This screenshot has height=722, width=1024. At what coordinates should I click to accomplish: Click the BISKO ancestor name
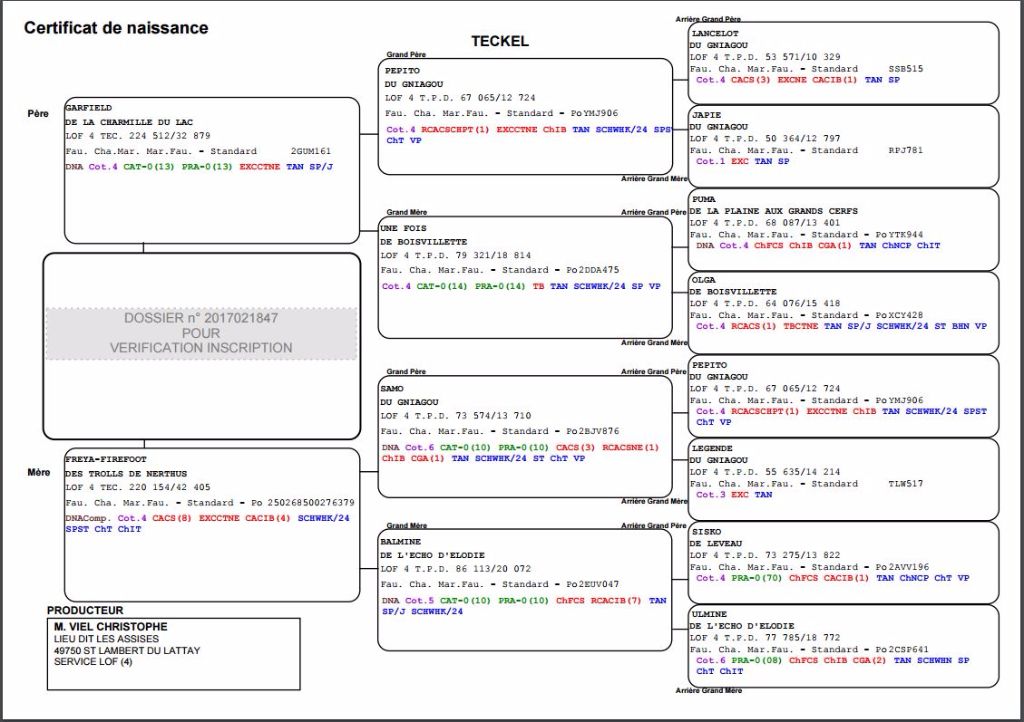coord(706,531)
